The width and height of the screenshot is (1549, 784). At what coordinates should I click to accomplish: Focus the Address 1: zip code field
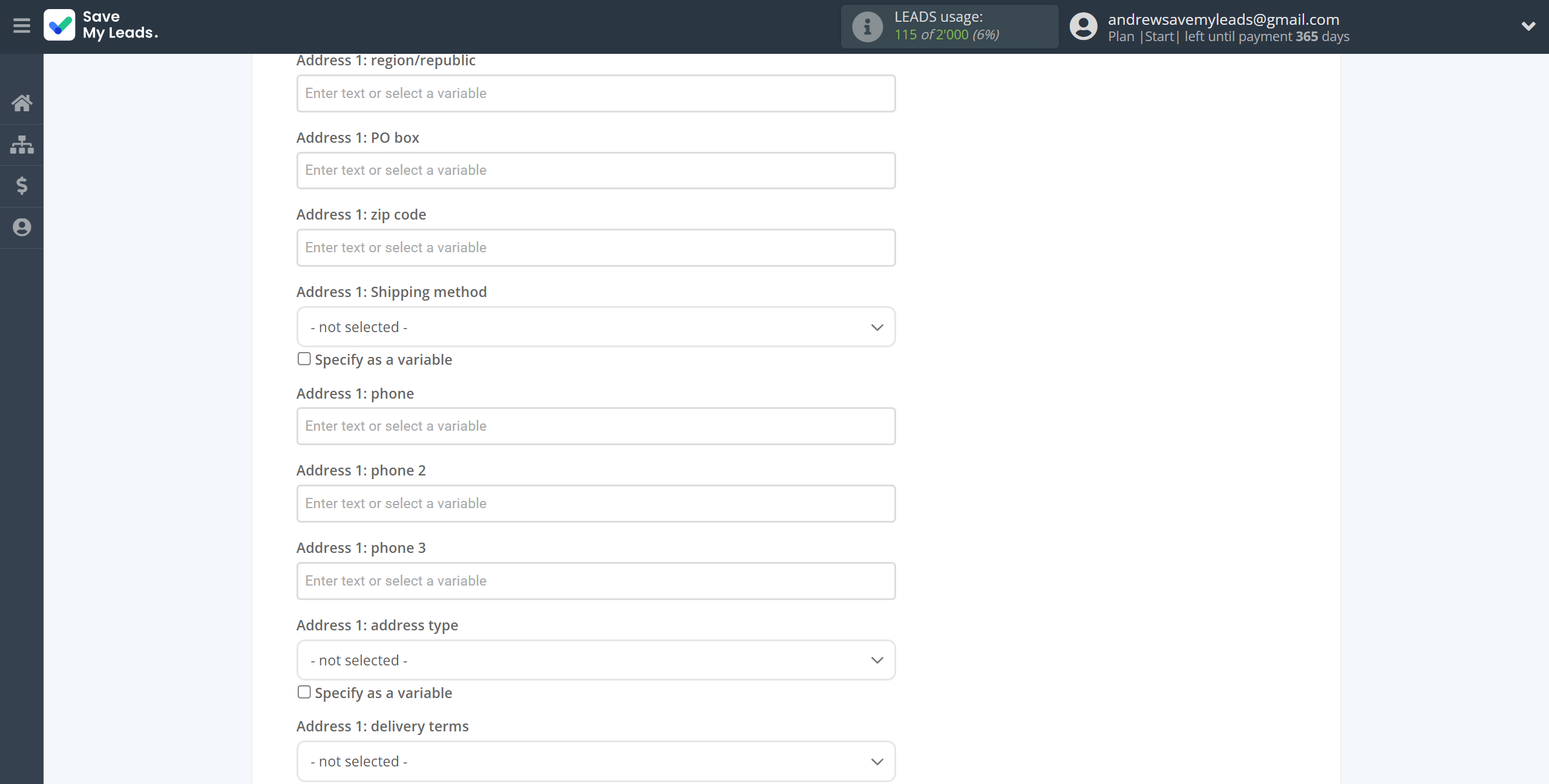[x=596, y=247]
